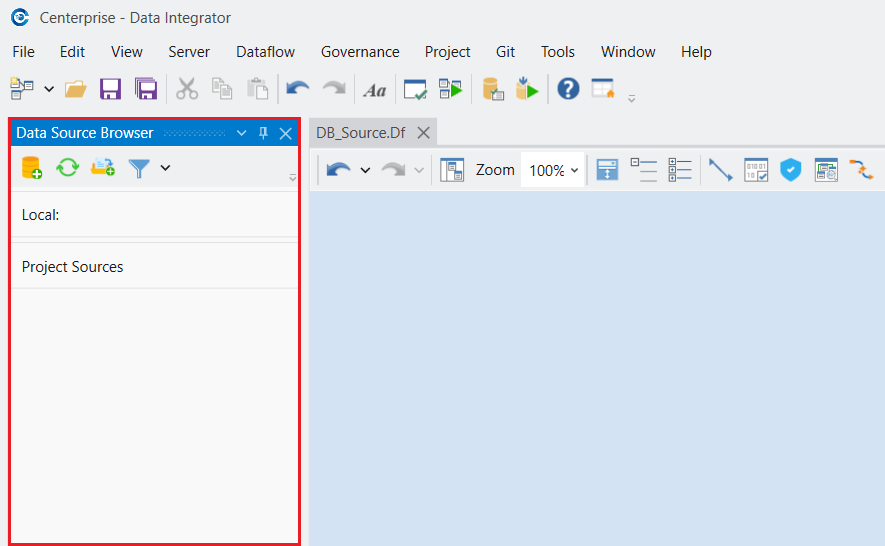
Task: Open Data Source Browser toolbar overflow arrow
Action: pyautogui.click(x=292, y=177)
